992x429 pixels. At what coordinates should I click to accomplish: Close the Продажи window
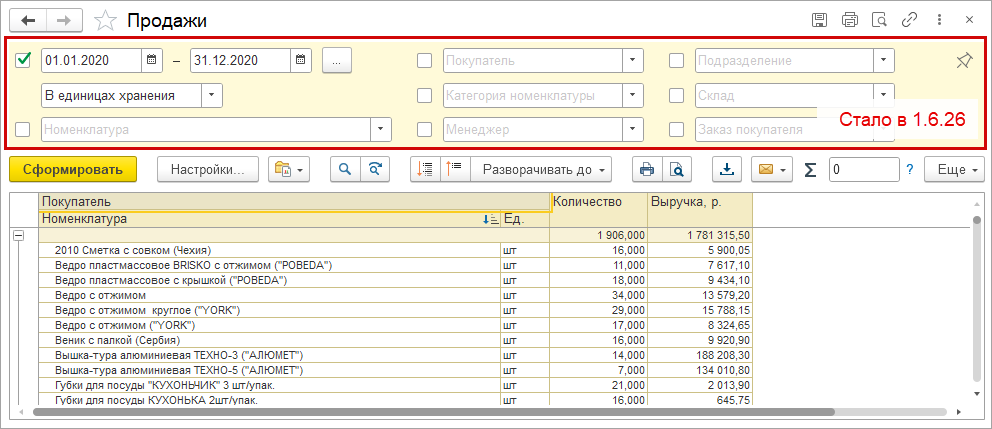tap(969, 20)
